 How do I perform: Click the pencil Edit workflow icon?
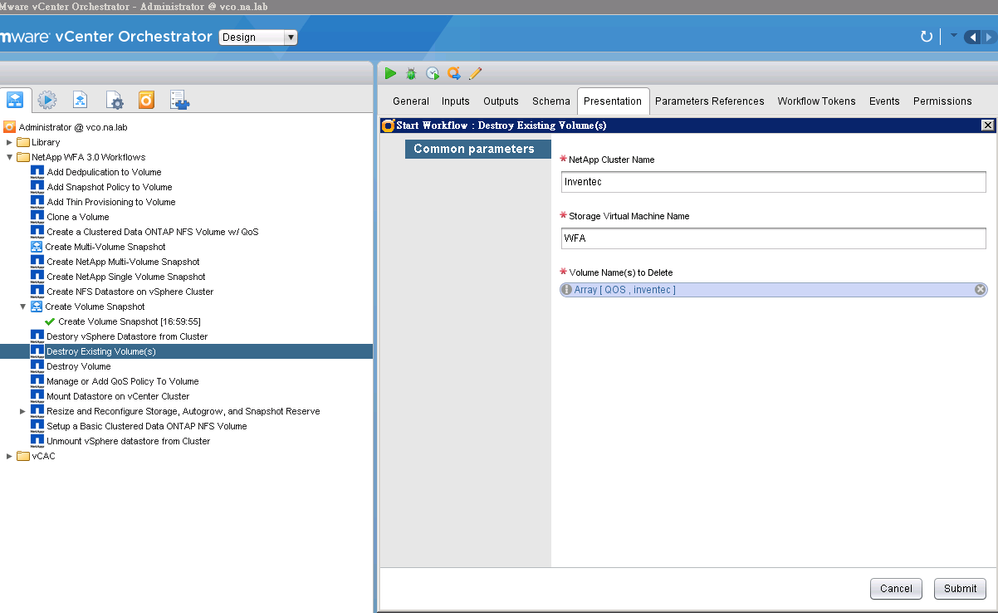point(475,73)
